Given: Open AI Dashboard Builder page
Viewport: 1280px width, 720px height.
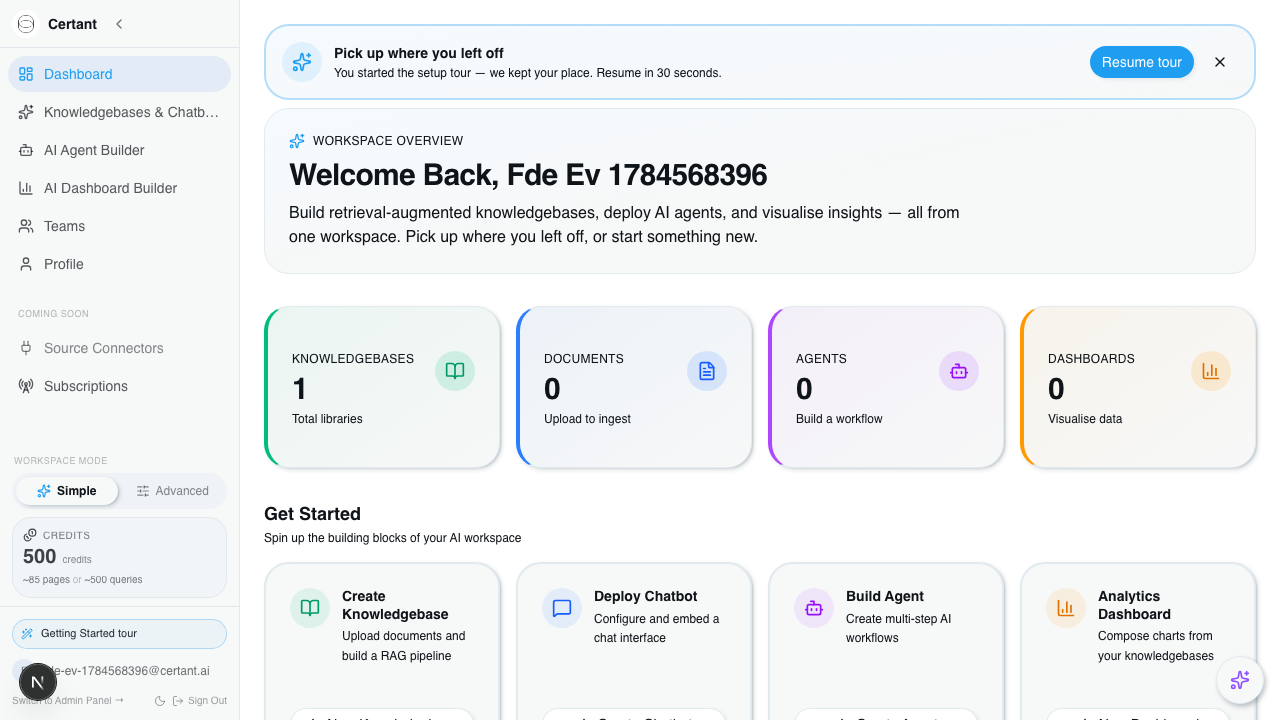Looking at the screenshot, I should pyautogui.click(x=119, y=188).
